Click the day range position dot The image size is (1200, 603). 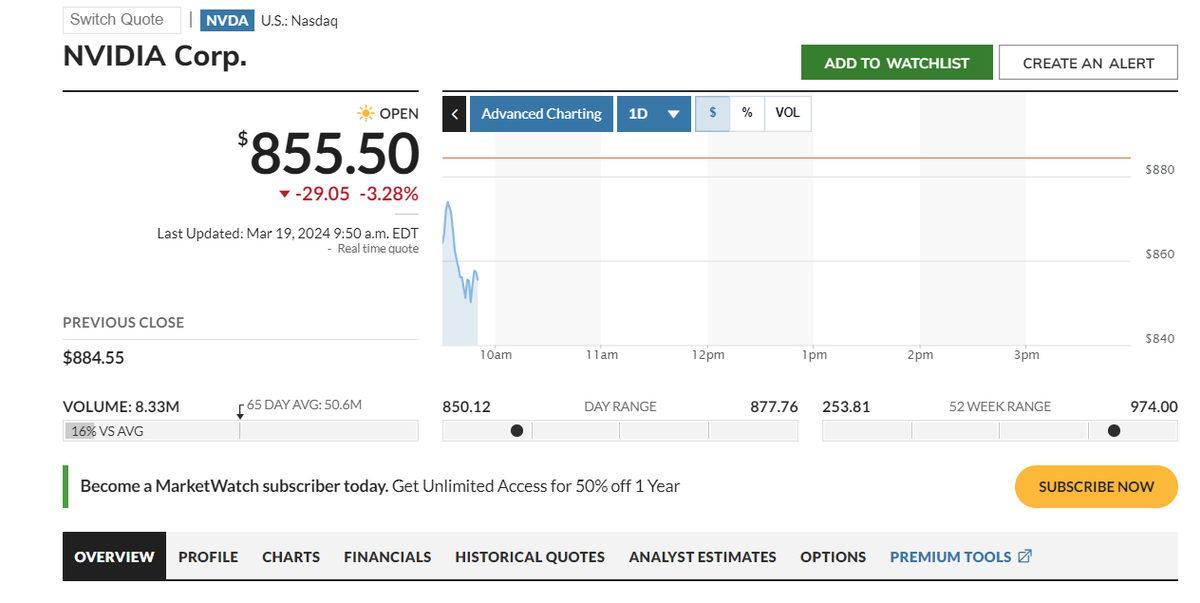tap(517, 431)
